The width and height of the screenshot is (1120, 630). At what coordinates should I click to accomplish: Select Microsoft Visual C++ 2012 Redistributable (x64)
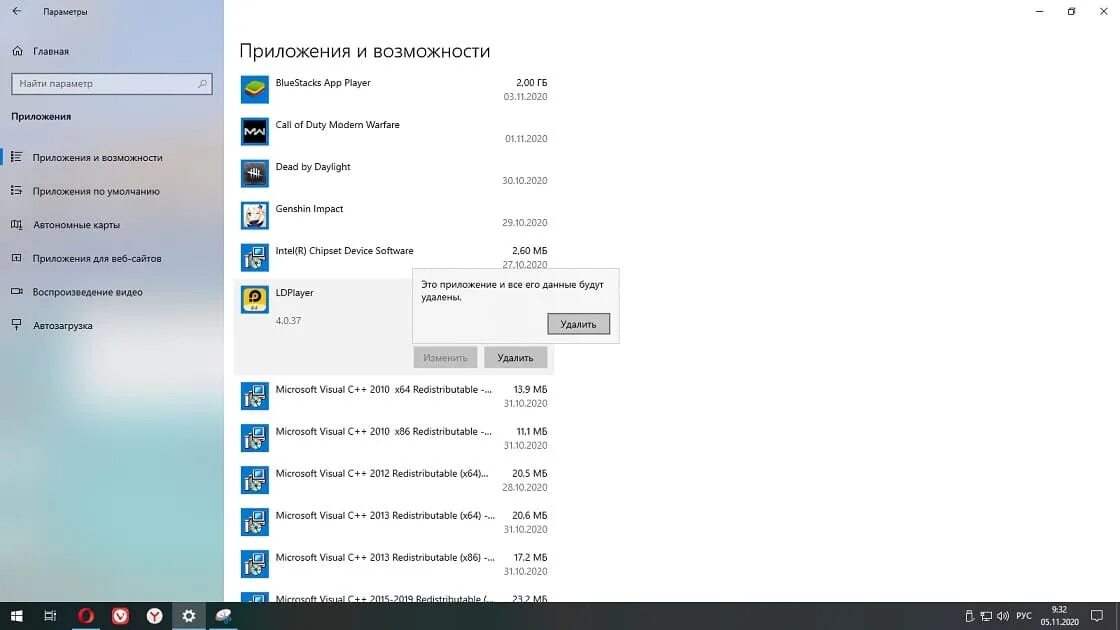(394, 481)
